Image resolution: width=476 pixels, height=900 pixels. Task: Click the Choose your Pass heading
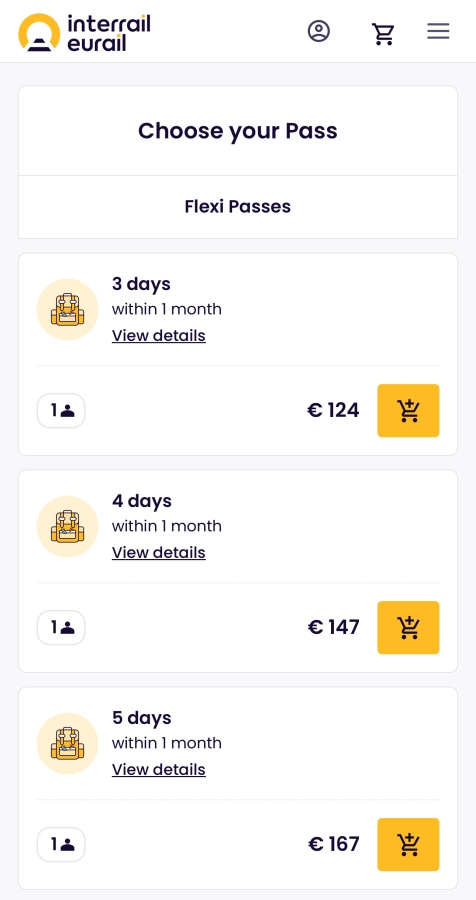click(238, 131)
